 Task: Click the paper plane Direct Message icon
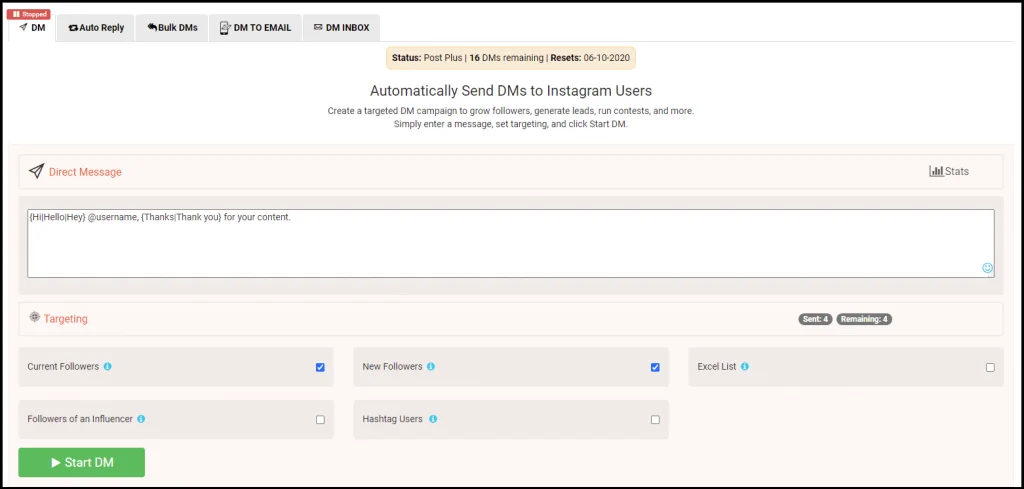36,171
